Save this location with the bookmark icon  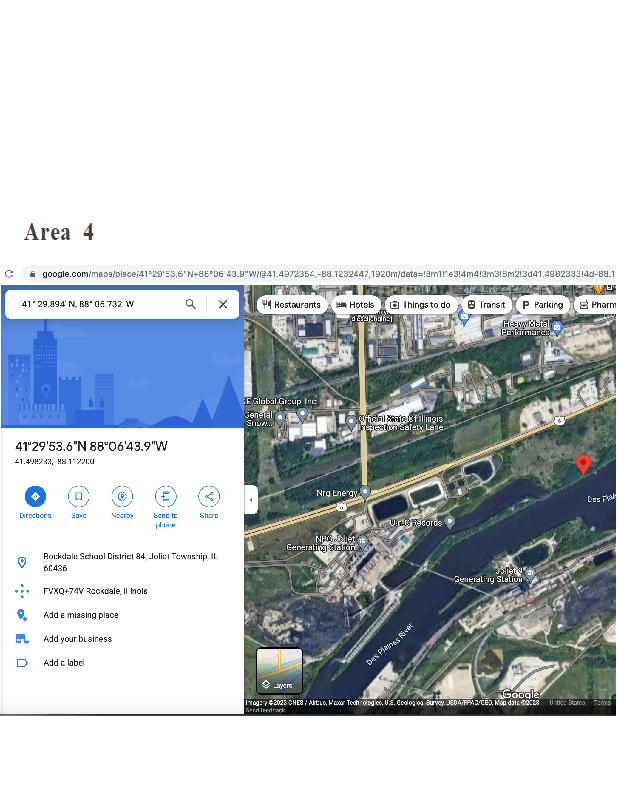(x=78, y=496)
